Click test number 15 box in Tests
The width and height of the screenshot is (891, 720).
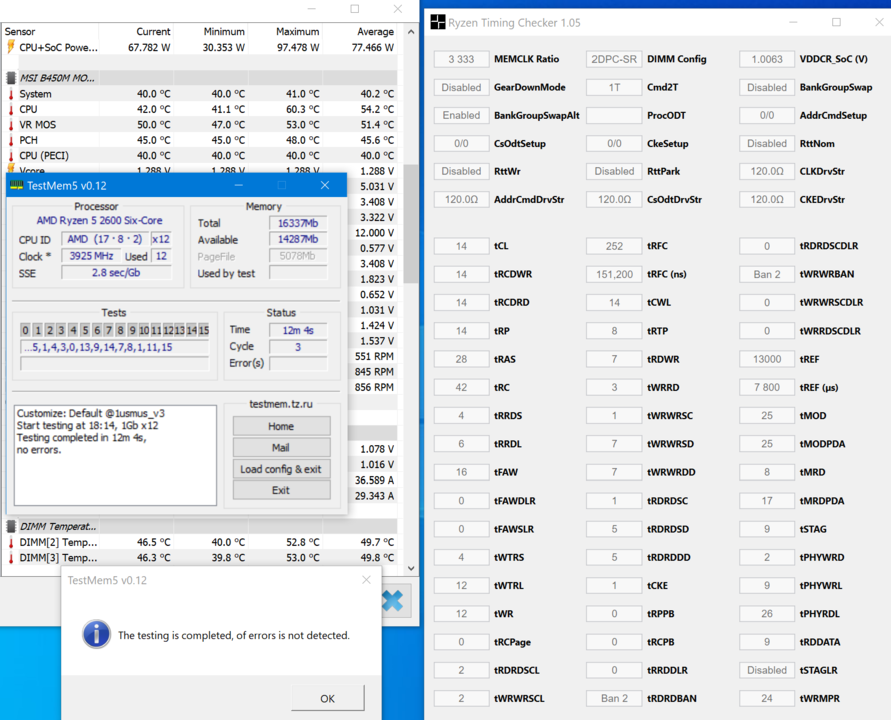204,330
